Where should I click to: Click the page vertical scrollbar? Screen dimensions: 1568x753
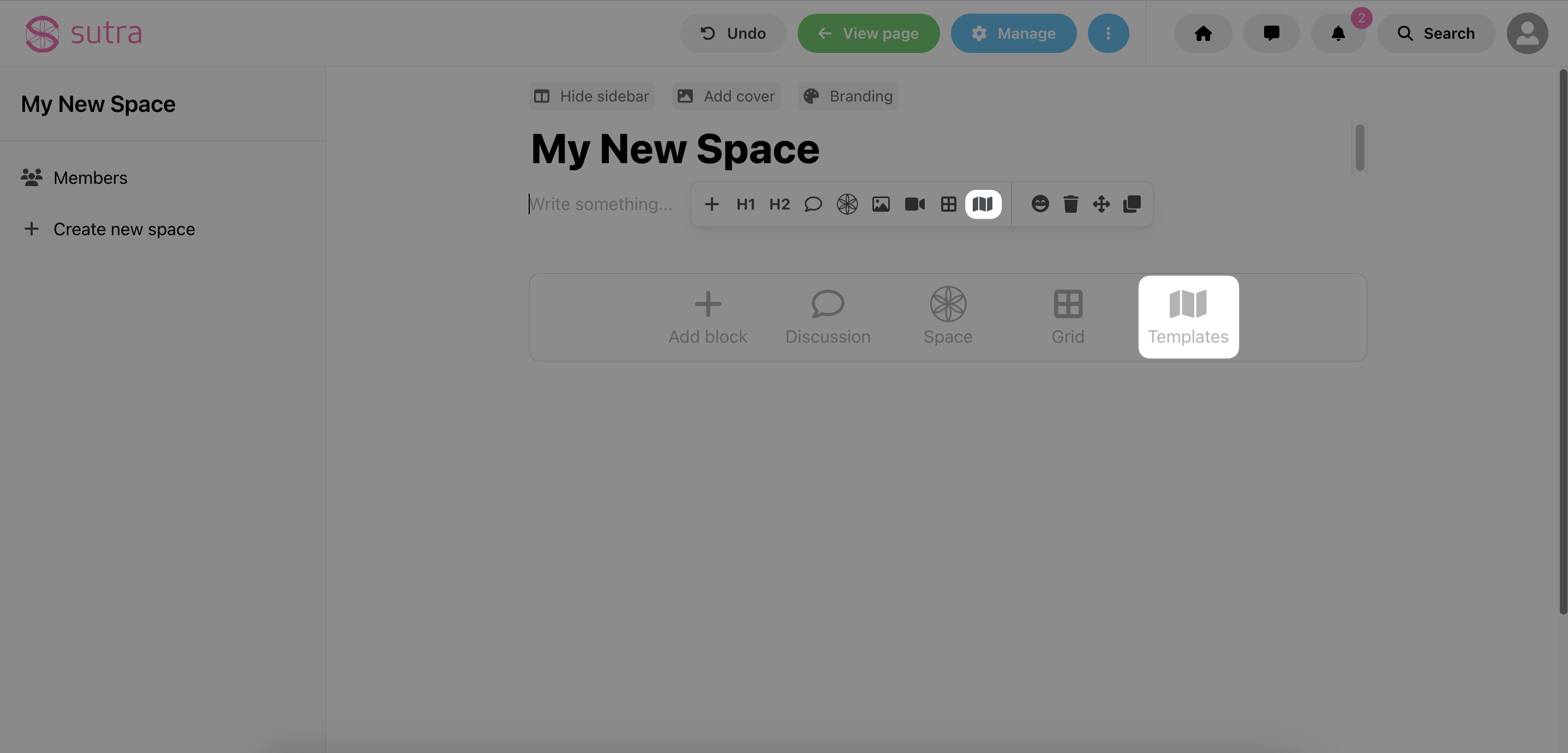tap(1563, 342)
